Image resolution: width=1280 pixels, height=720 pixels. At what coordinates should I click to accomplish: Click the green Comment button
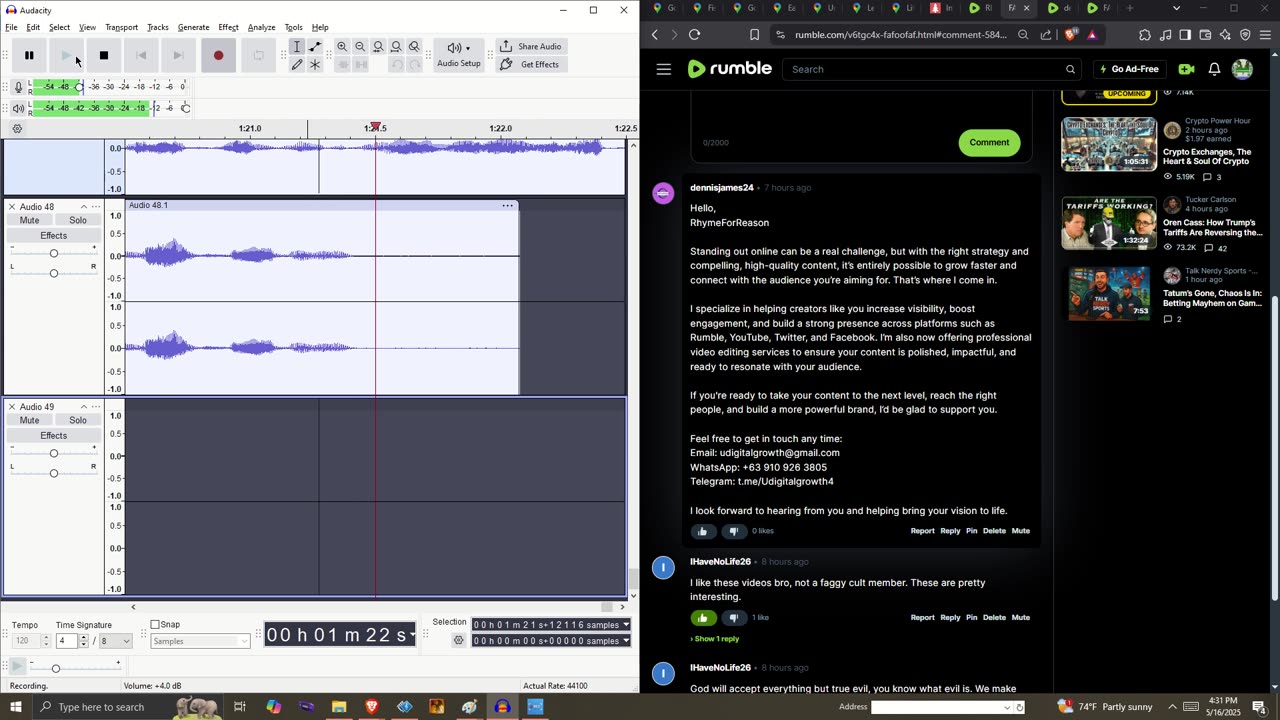click(989, 142)
